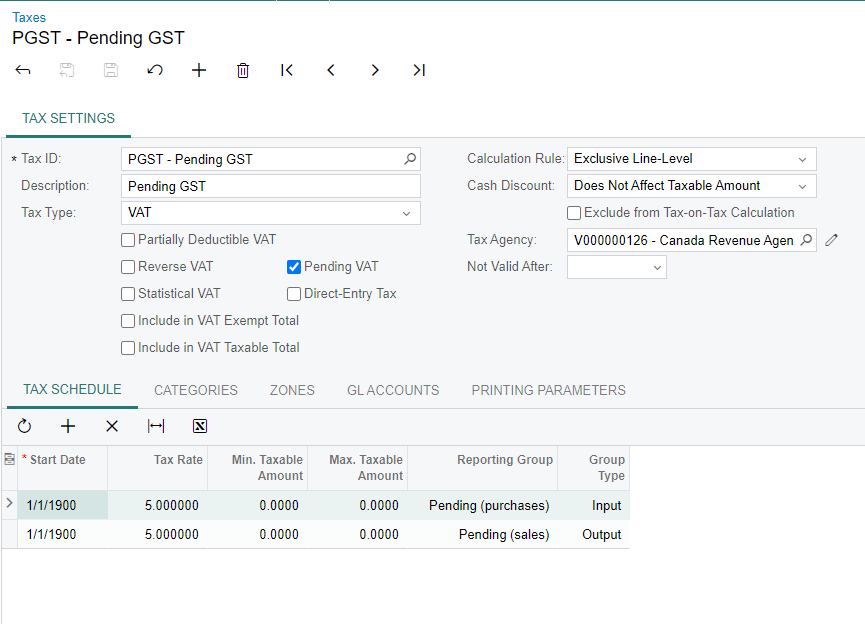865x624 pixels.
Task: Enable Direct-Entry Tax checkbox
Action: click(294, 294)
